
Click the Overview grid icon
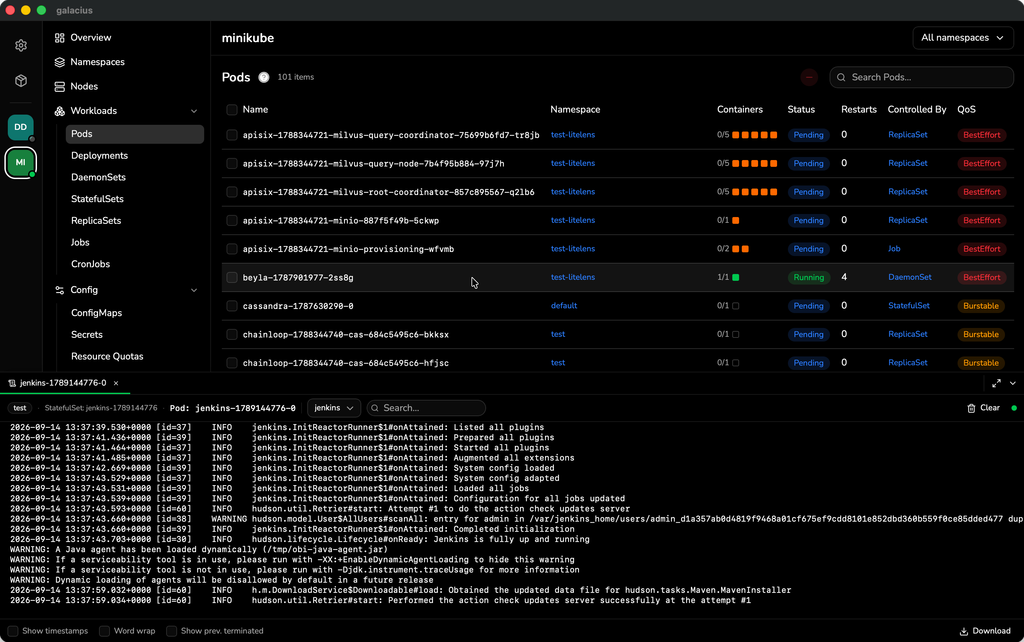(x=59, y=38)
